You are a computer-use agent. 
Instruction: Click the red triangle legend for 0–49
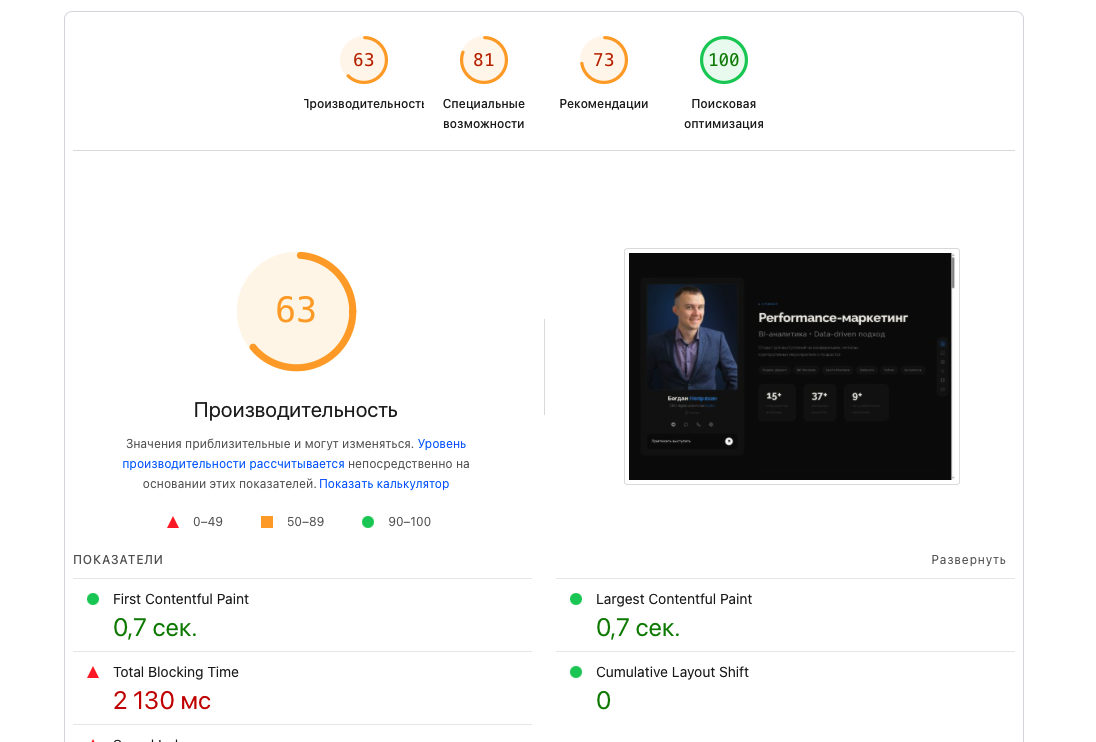[x=171, y=521]
